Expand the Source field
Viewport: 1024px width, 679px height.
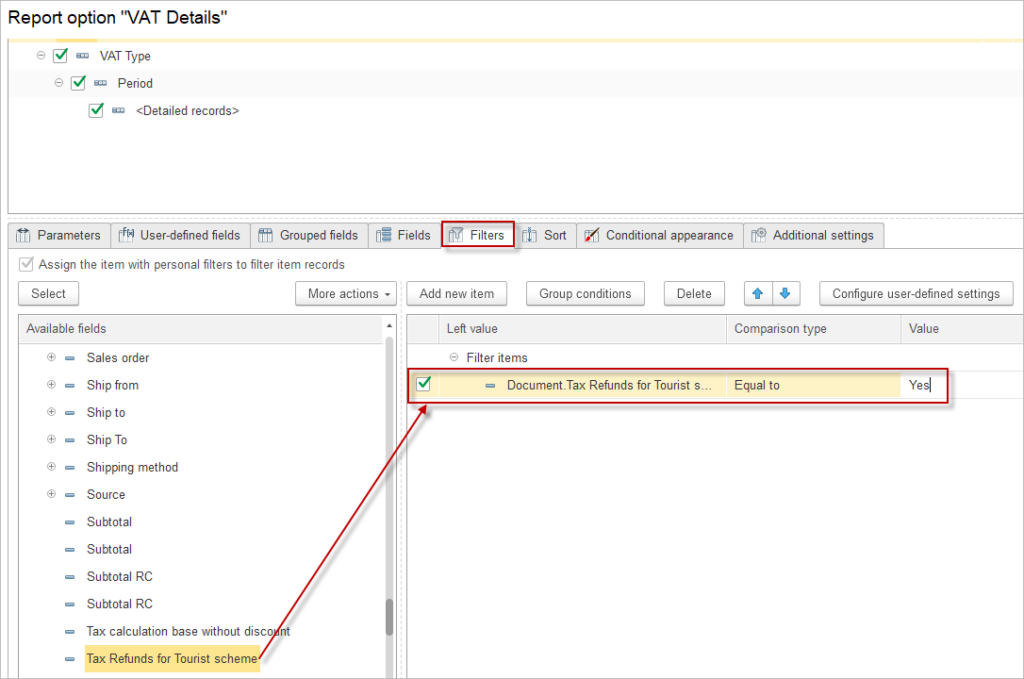coord(51,494)
